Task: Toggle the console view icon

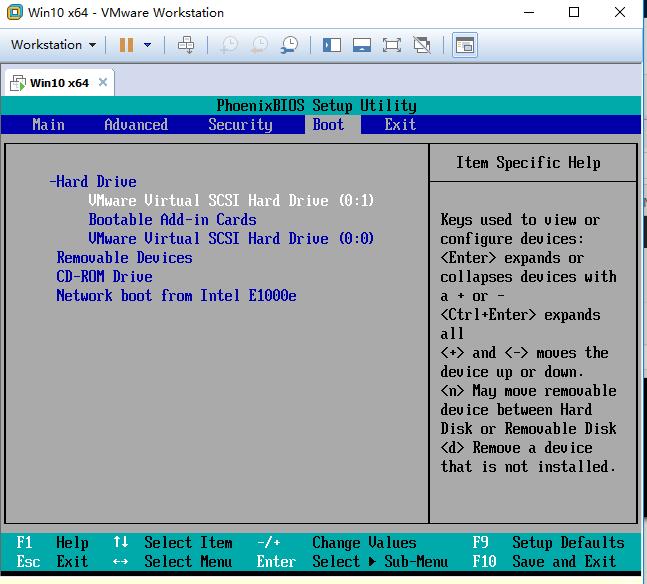Action: pos(465,45)
